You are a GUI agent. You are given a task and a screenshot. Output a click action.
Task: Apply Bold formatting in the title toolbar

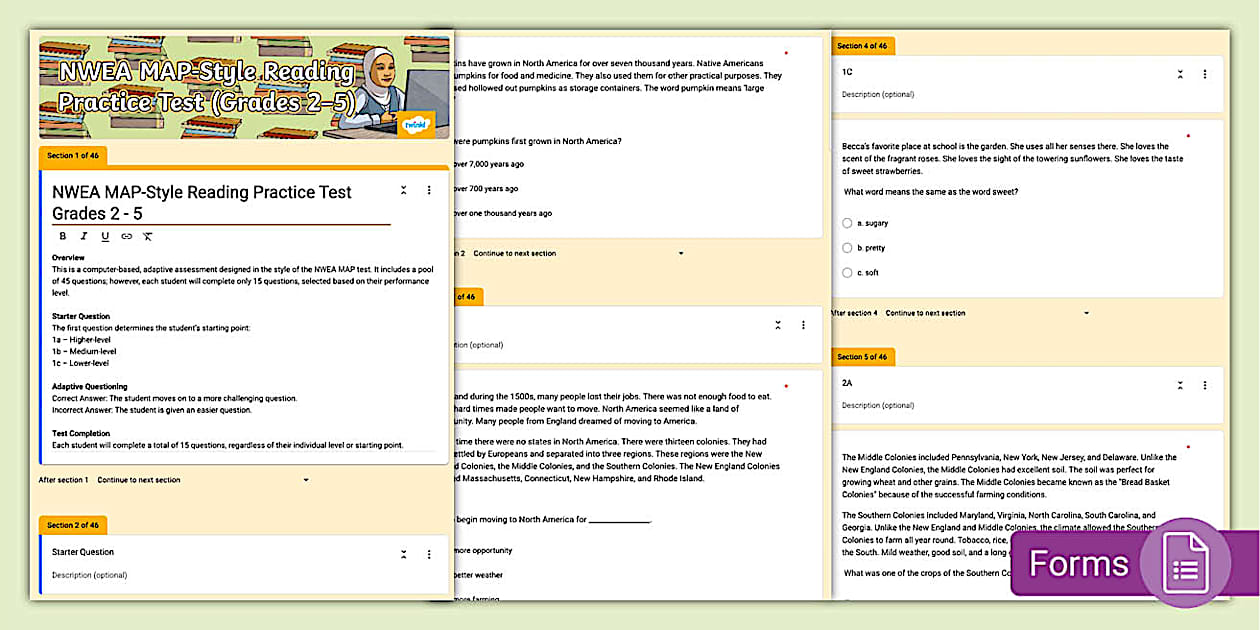click(x=62, y=236)
